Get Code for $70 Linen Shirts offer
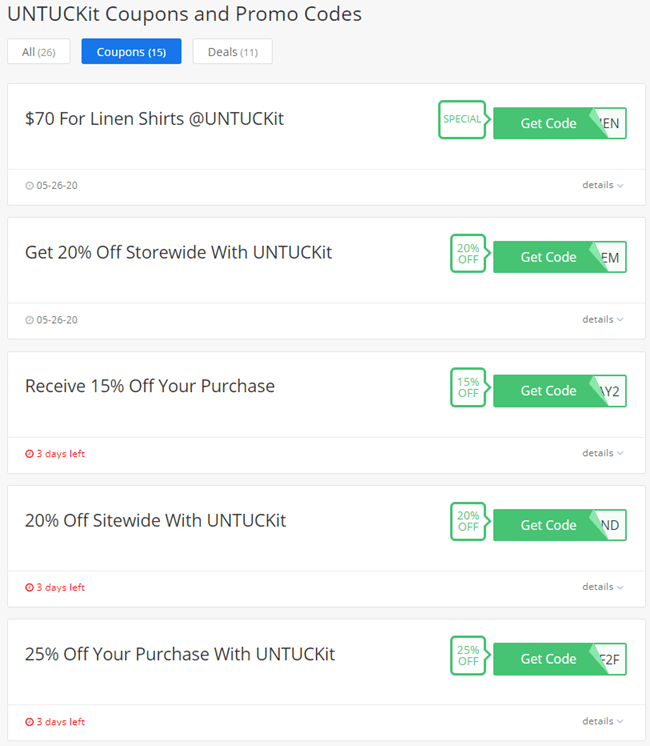This screenshot has height=746, width=650. click(x=560, y=123)
